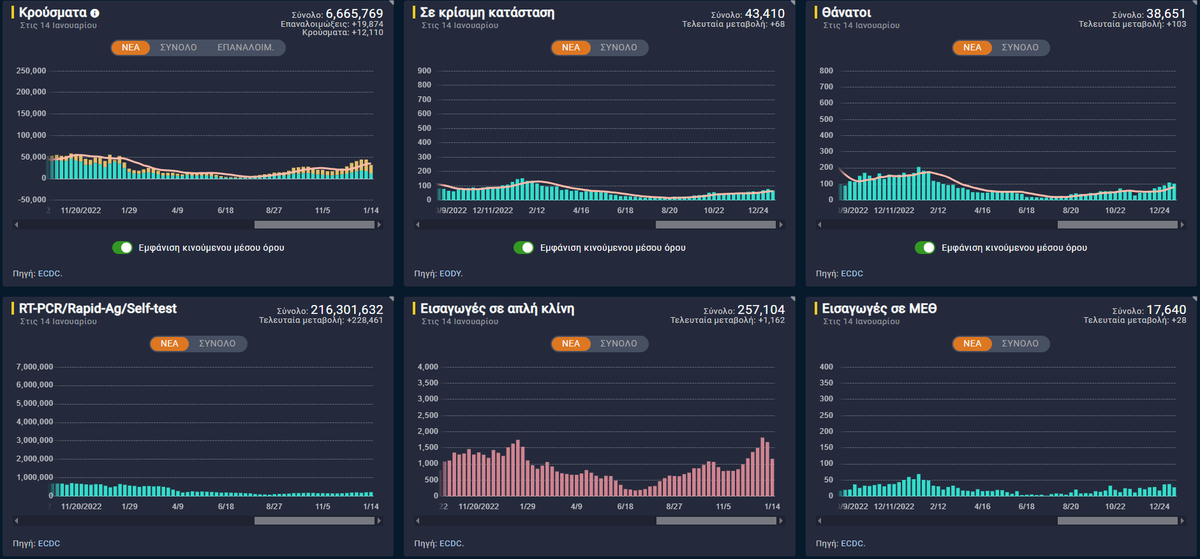Screen dimensions: 1200x559
Task: Select ΣΥΝΟΛΟ tab in RT-PCR/Rapid-Ag/Self-test panel
Action: click(x=217, y=343)
